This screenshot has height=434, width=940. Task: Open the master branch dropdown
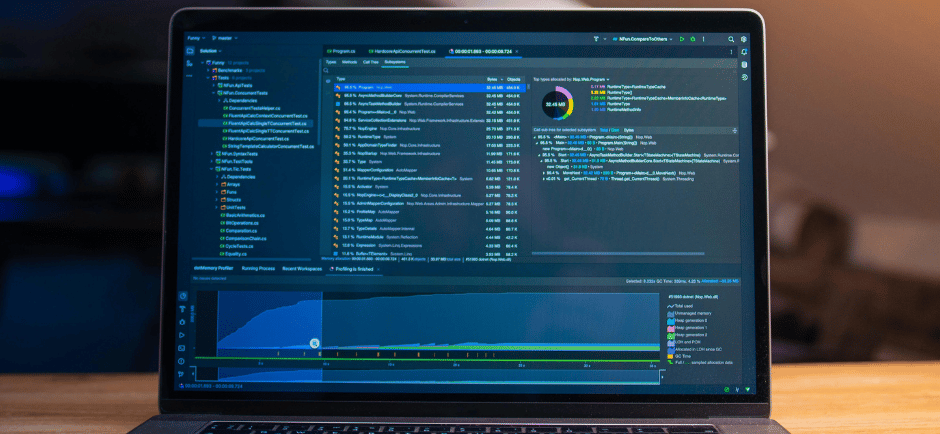coord(225,38)
